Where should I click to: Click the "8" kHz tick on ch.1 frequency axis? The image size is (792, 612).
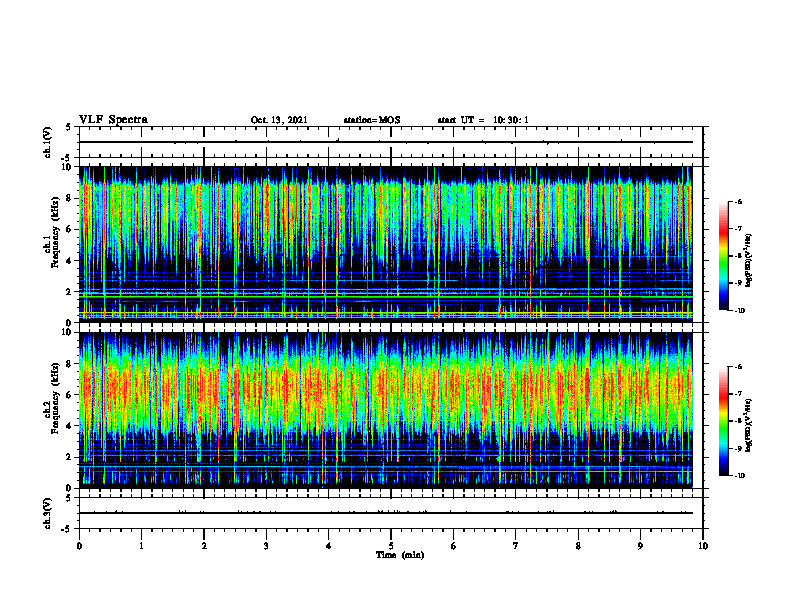(x=70, y=198)
